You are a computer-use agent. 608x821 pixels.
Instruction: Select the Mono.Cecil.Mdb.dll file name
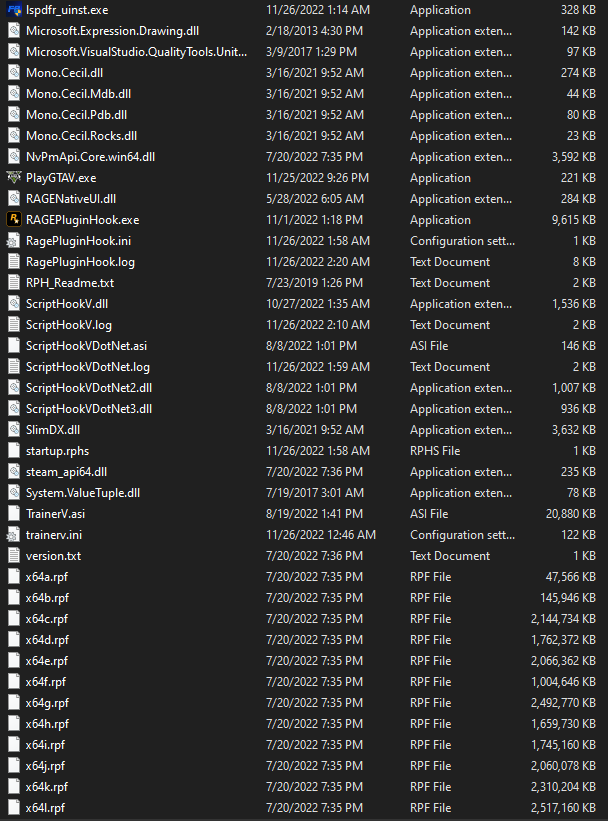pos(79,94)
